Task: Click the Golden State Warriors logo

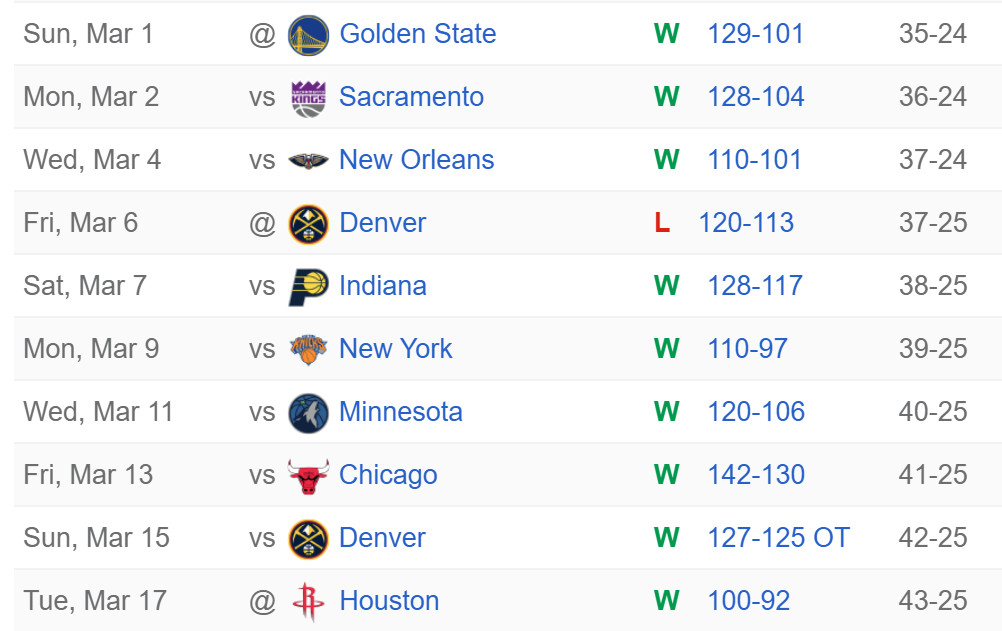Action: [x=308, y=35]
